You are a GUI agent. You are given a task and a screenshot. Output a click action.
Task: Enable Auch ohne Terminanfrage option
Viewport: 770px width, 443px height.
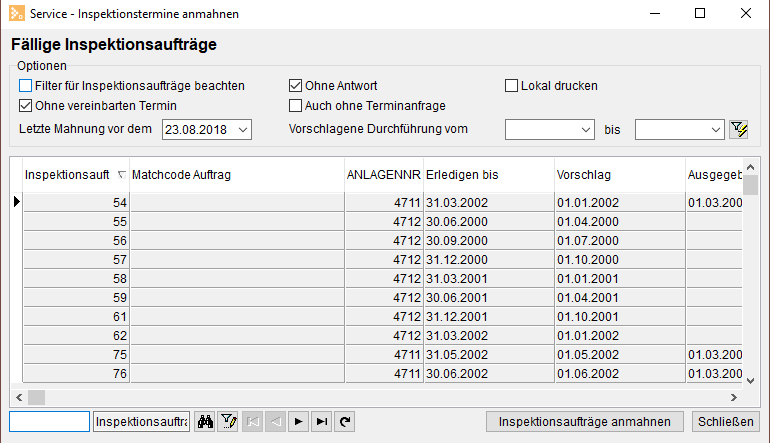(295, 105)
